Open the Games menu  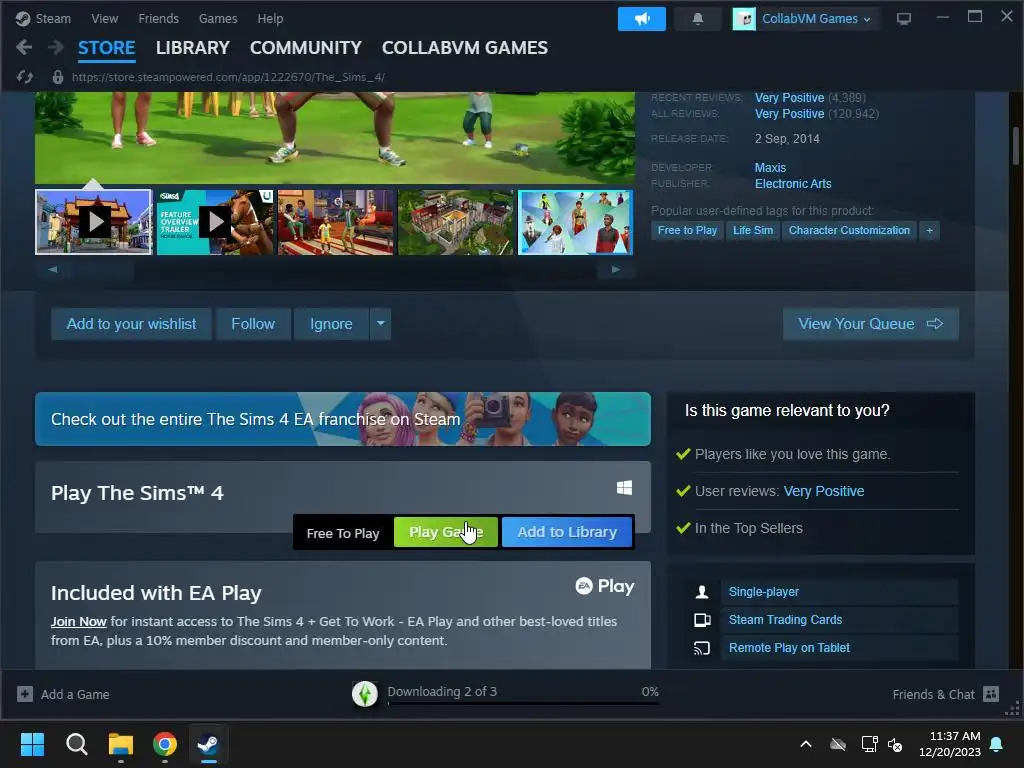218,18
